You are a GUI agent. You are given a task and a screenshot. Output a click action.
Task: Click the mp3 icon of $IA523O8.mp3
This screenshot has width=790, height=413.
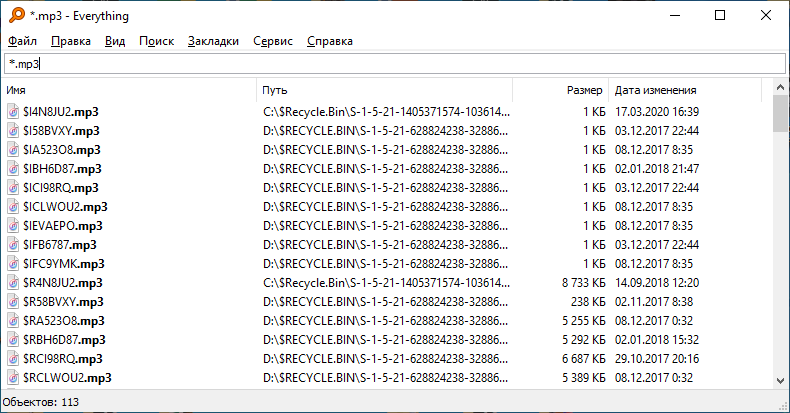[13, 150]
